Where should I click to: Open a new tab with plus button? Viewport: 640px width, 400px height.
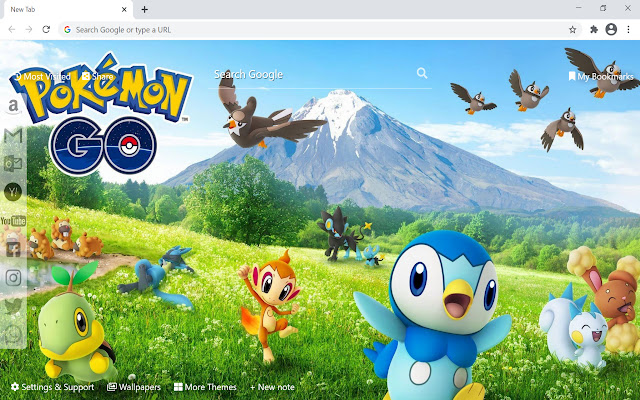click(144, 9)
